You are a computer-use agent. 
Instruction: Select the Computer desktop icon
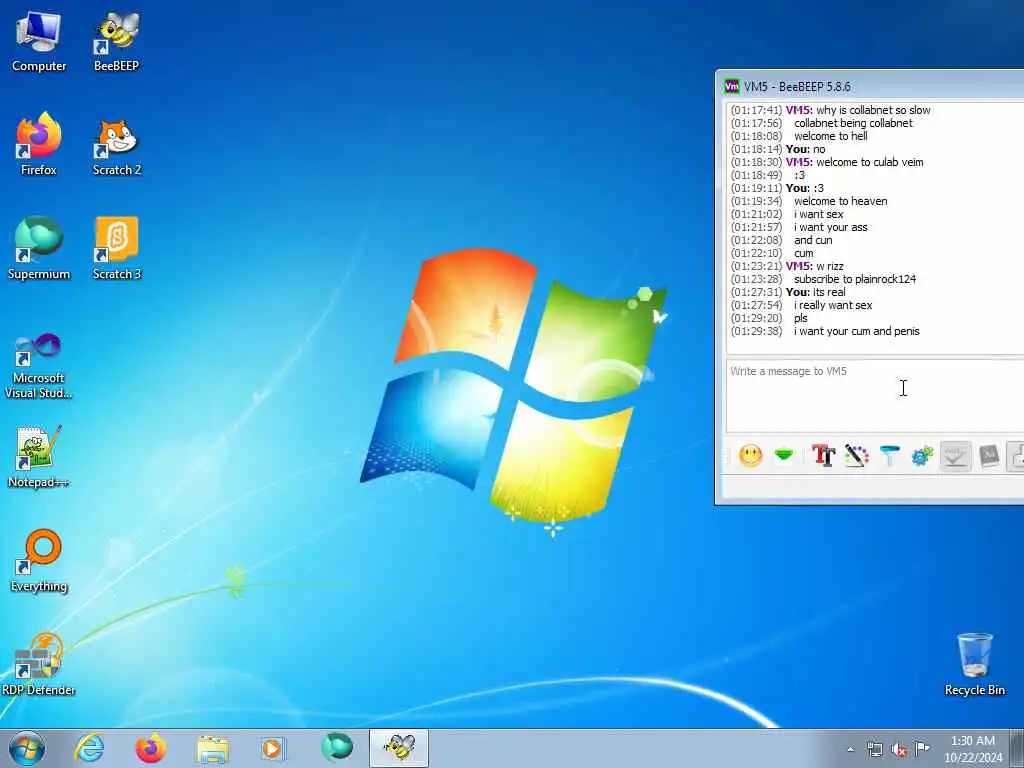tap(39, 40)
